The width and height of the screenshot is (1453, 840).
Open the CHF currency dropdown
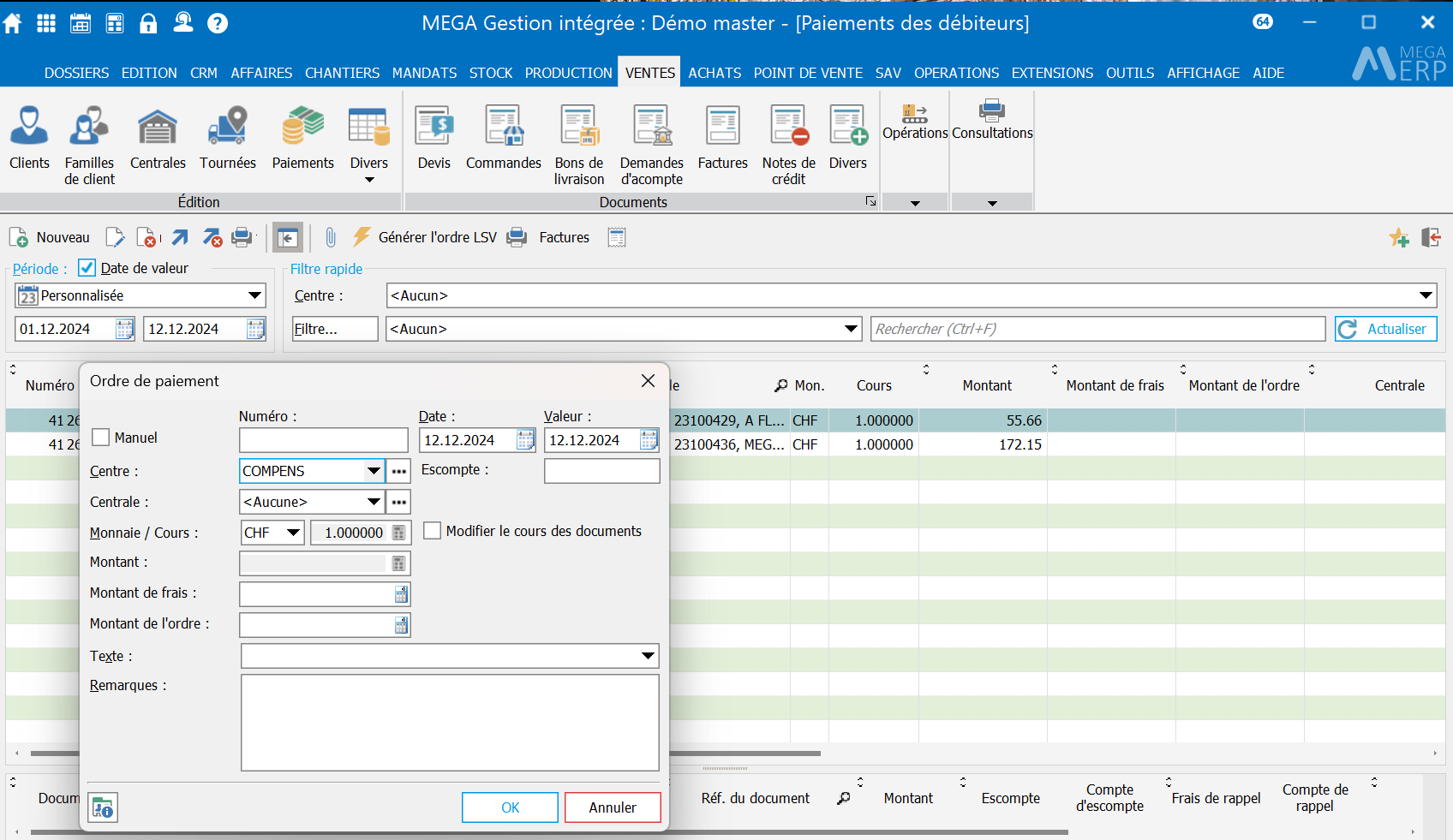(x=293, y=533)
